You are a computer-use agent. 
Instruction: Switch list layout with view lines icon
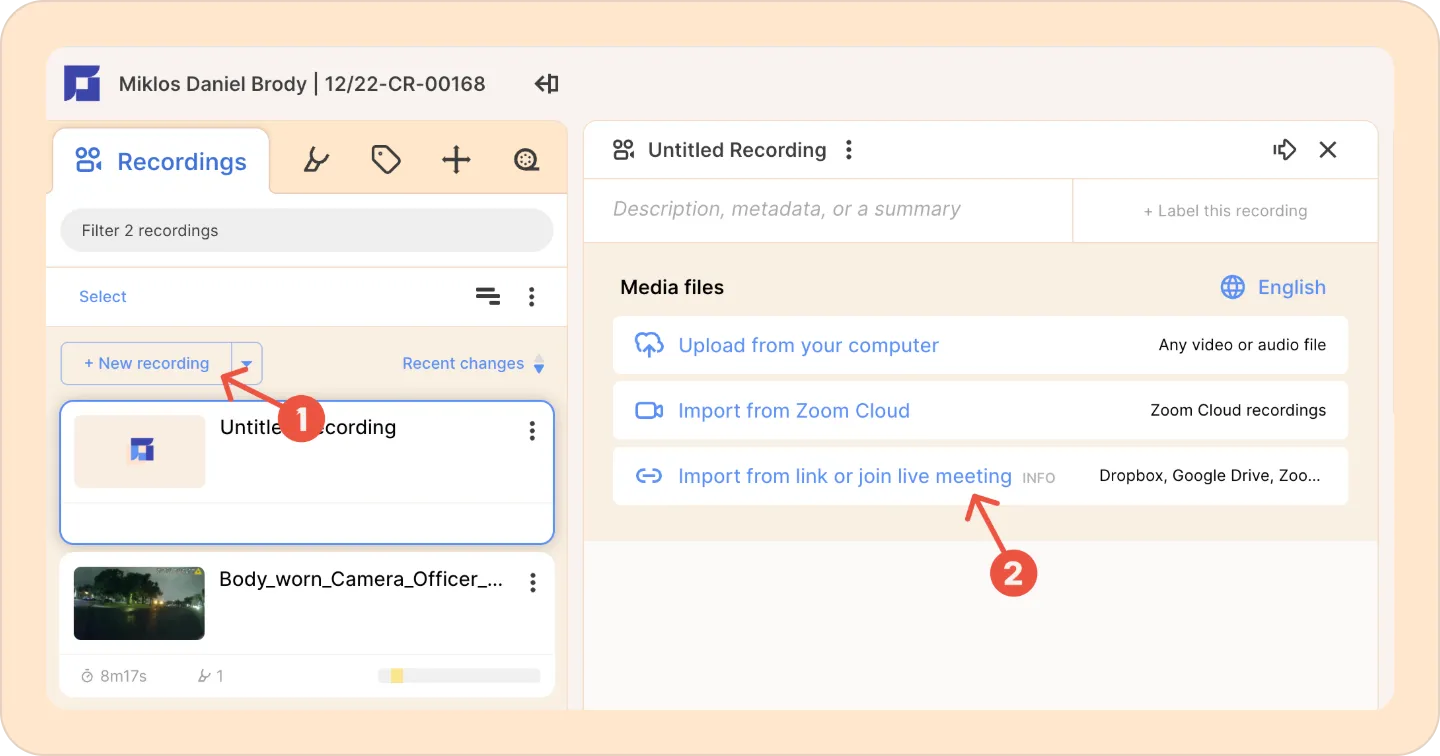(x=488, y=296)
